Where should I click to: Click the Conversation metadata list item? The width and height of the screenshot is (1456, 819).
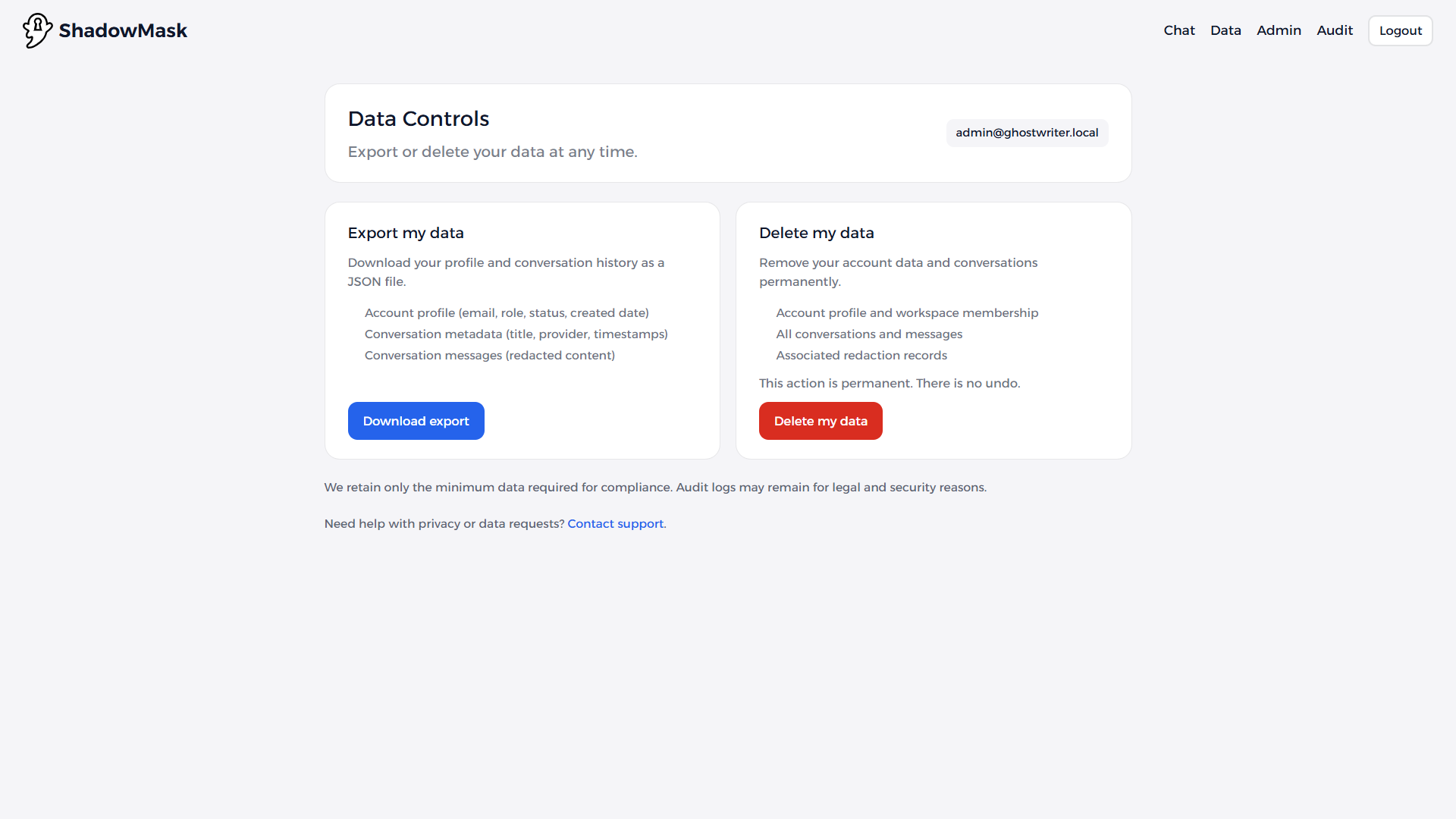pyautogui.click(x=516, y=334)
